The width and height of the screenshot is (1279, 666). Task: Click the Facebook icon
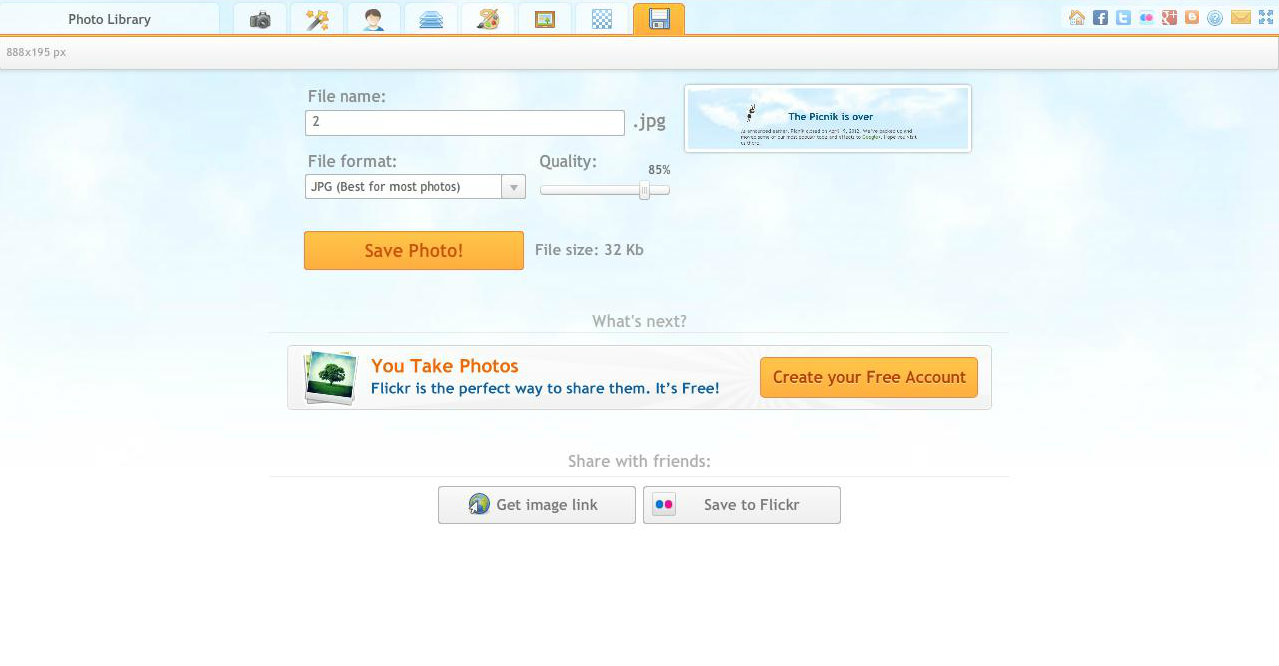(1100, 17)
